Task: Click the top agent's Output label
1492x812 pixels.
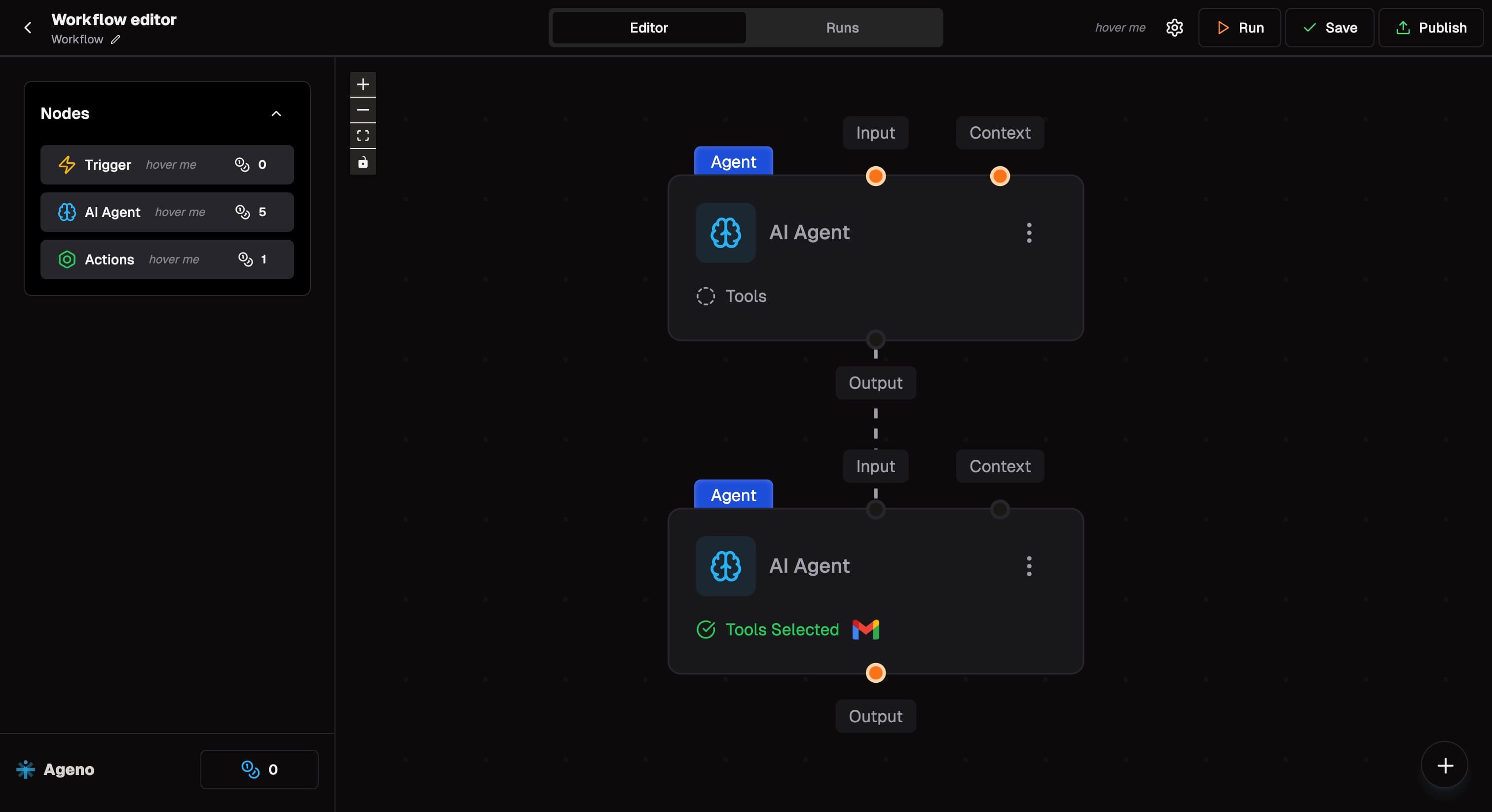Action: [875, 383]
